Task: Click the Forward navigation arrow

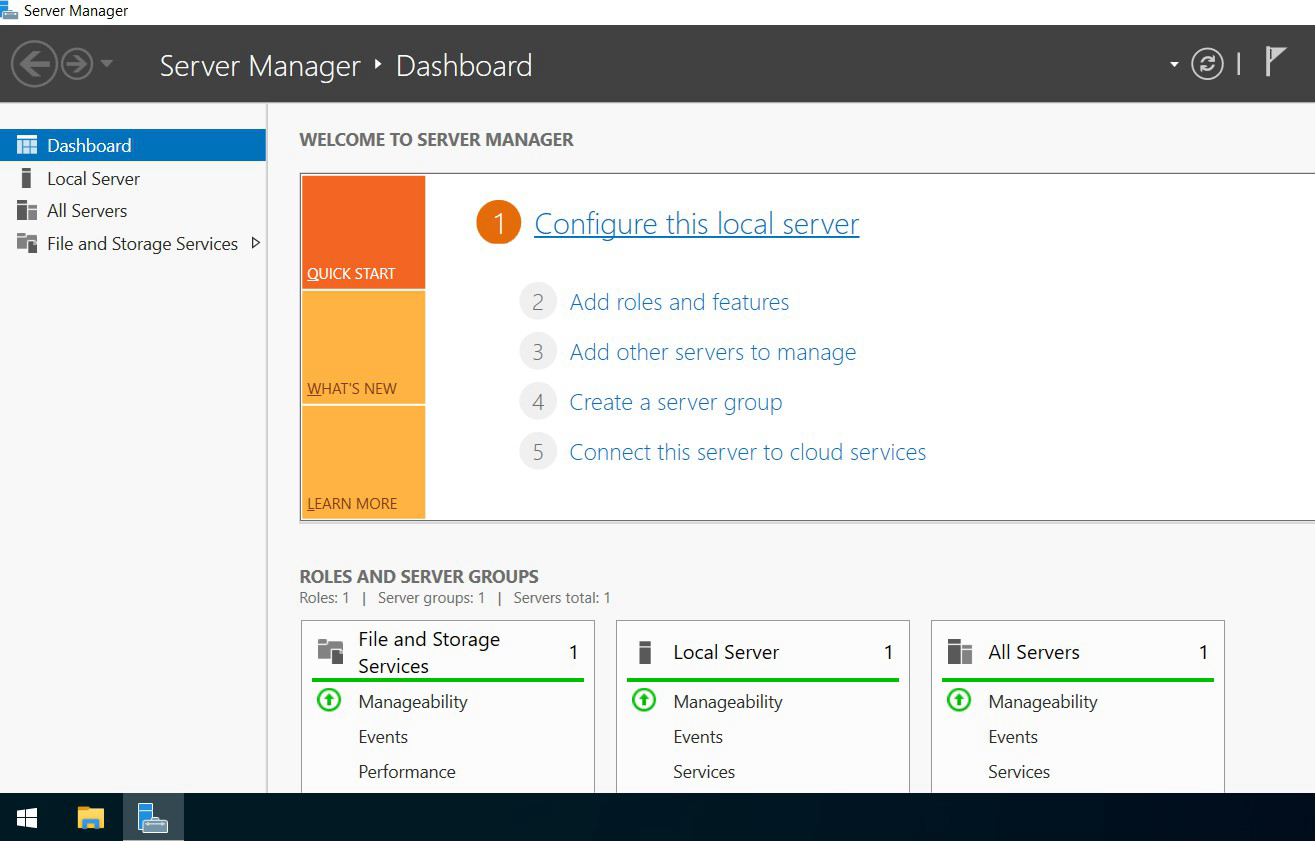Action: [x=77, y=65]
